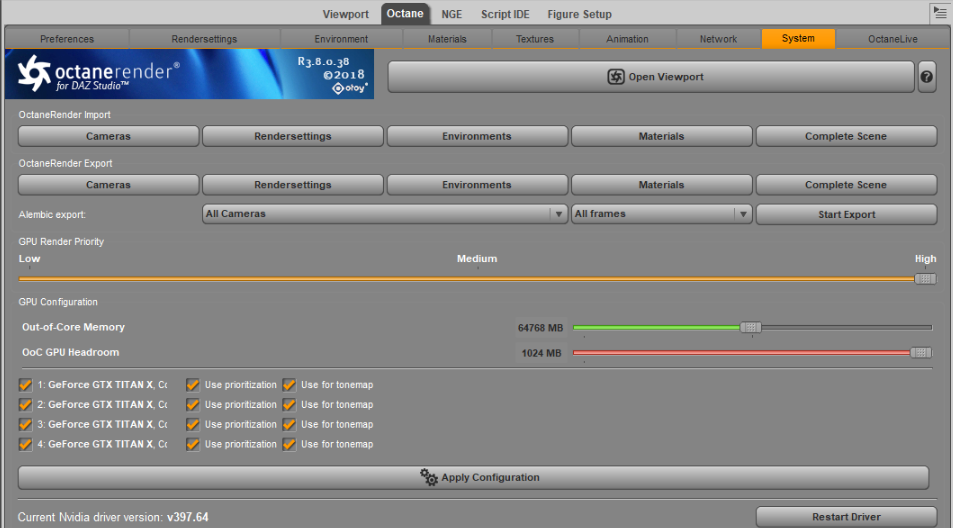Uncheck GPU 3 GeForce GTX TITAN X
This screenshot has width=953, height=528.
pos(26,424)
